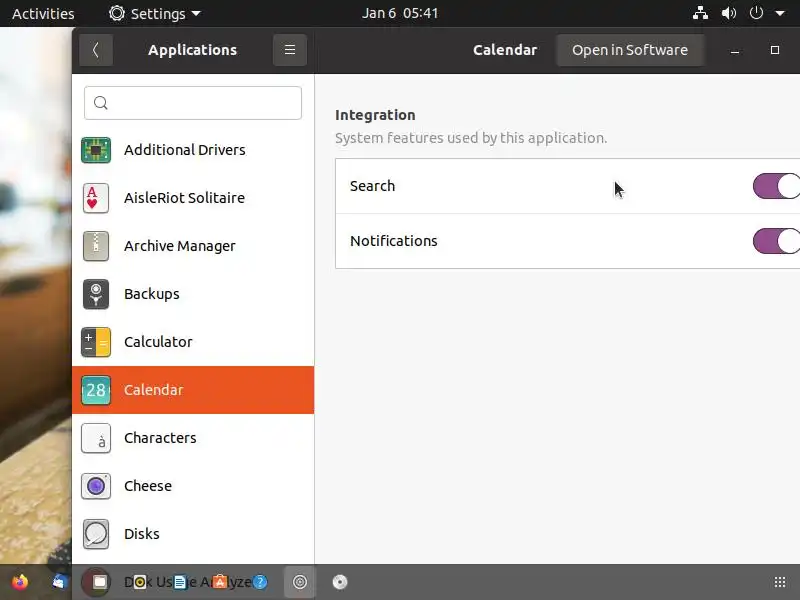
Task: Show all applications grid
Action: [x=780, y=582]
